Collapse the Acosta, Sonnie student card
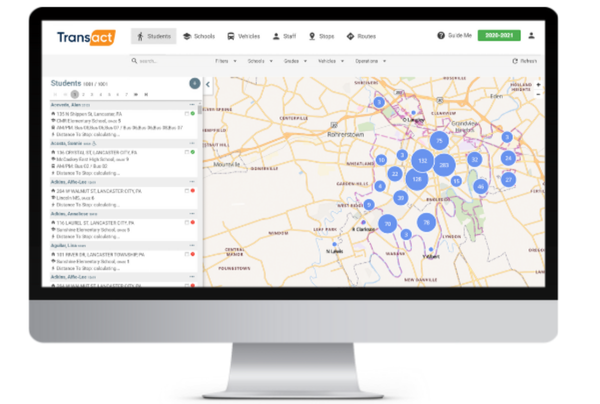Viewport: 600px width, 404px height. (192, 143)
